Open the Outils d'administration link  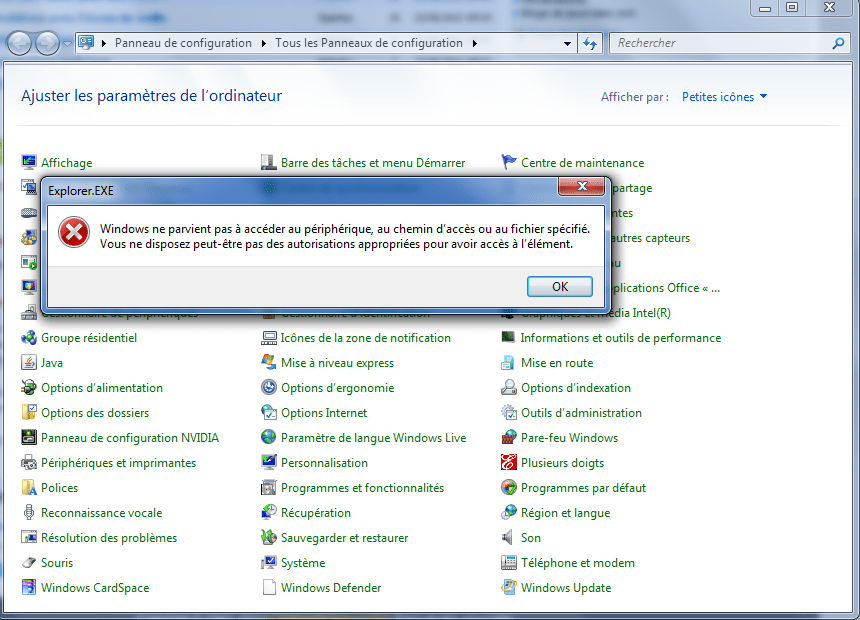[581, 413]
